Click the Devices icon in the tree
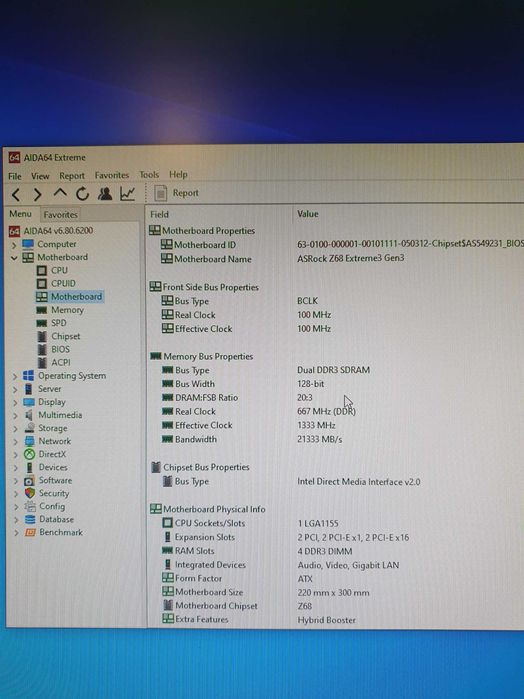 (29, 468)
